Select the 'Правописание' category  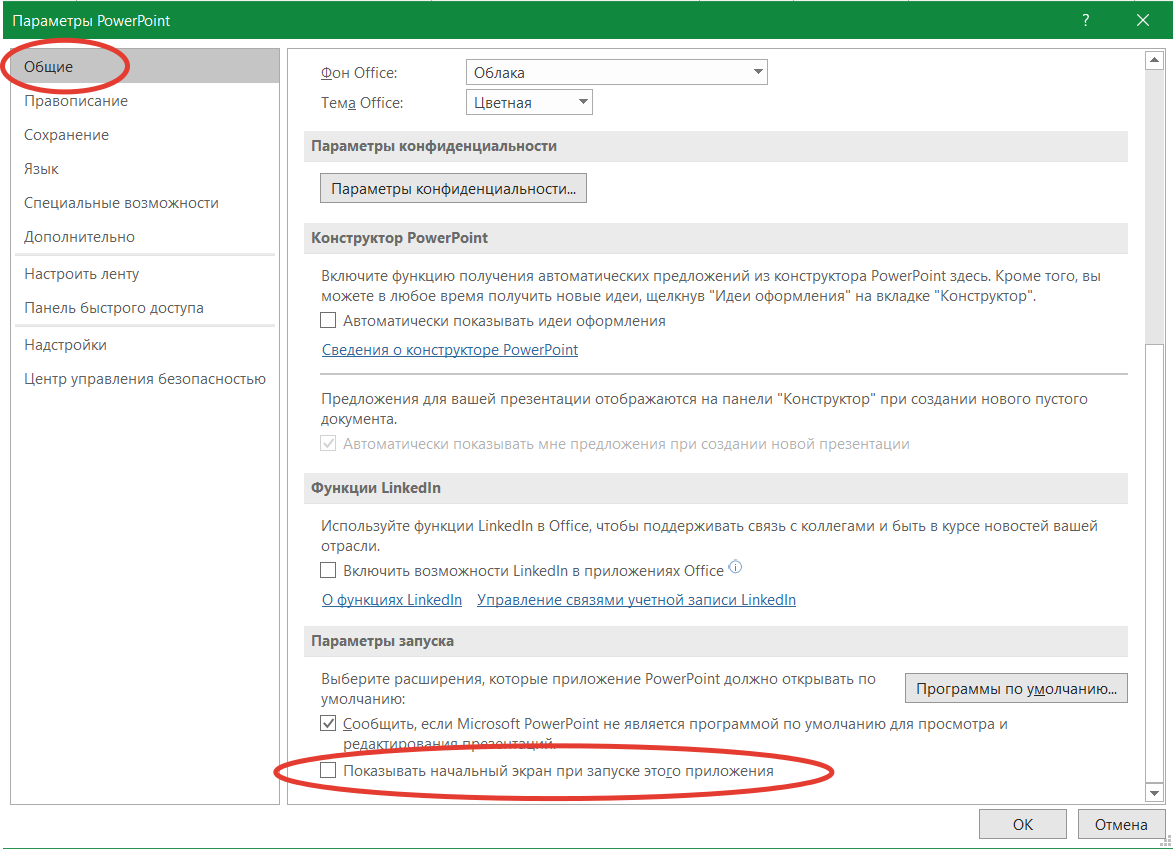(76, 101)
